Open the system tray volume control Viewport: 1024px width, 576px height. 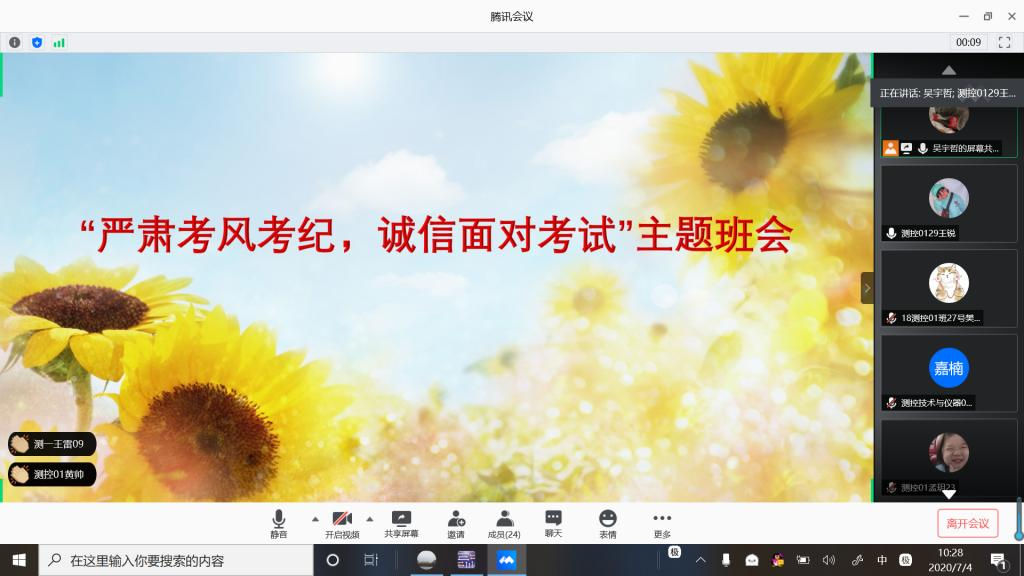828,560
